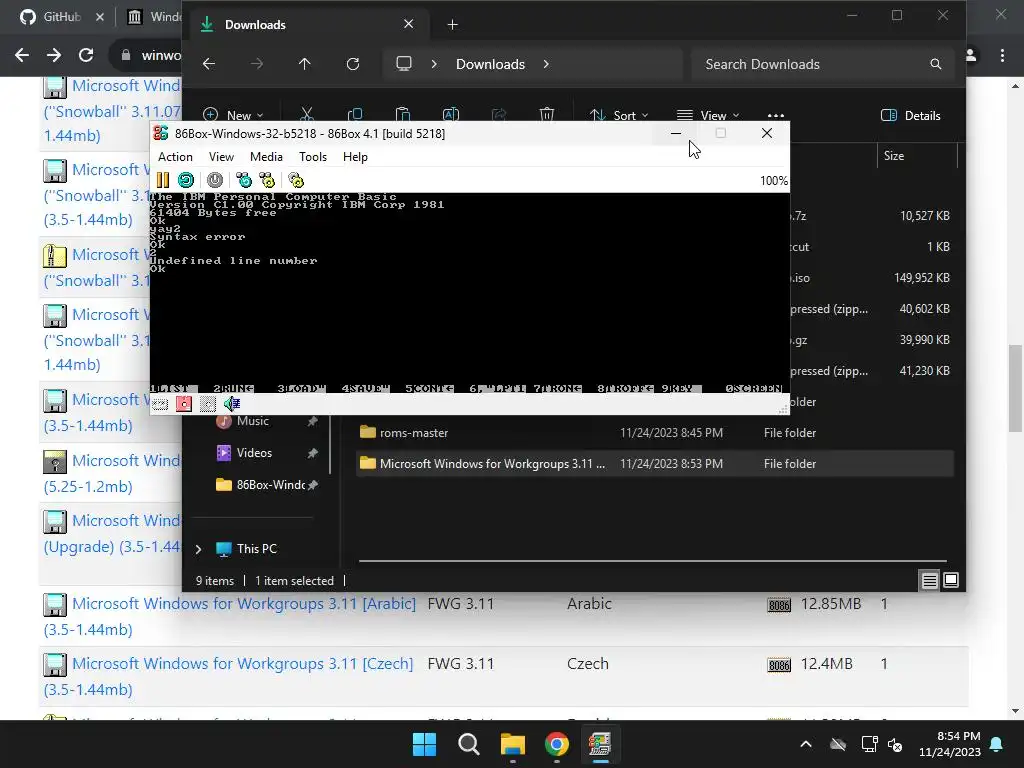The height and width of the screenshot is (768, 1024).
Task: Open Chrome three-dot menu
Action: pyautogui.click(x=1002, y=55)
